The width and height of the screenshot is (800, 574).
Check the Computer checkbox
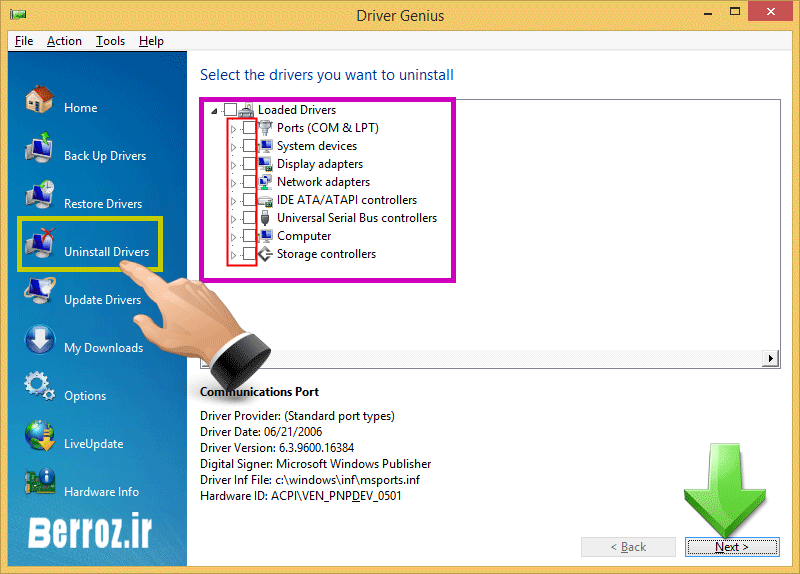(x=249, y=236)
